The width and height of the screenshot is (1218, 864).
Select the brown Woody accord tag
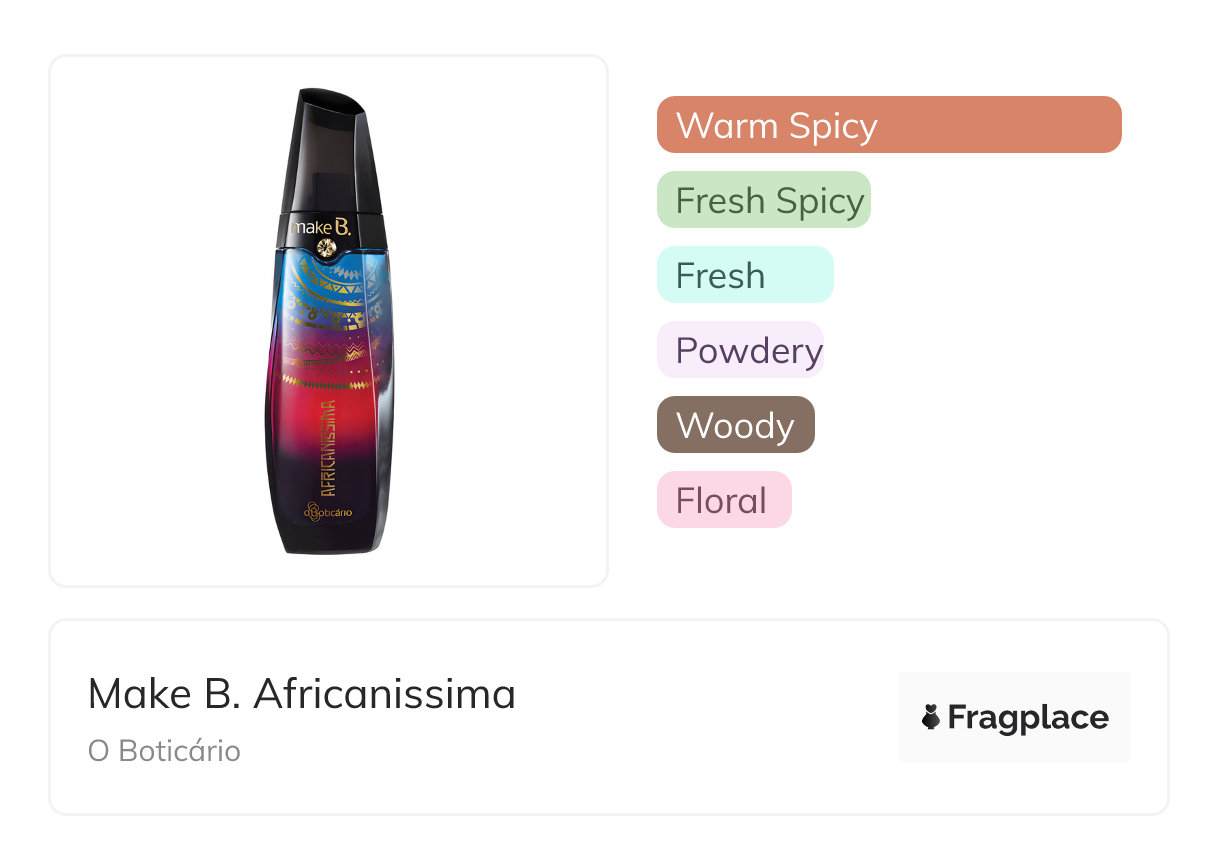pos(735,425)
